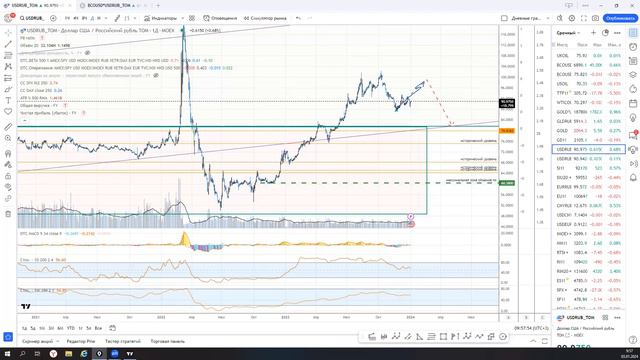The height and width of the screenshot is (360, 640).
Task: Open notifications bell in right sidebar
Action: click(633, 178)
